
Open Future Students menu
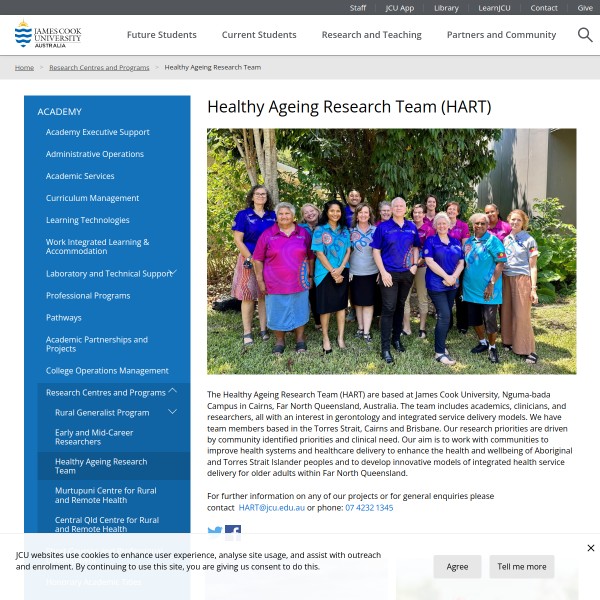[161, 35]
